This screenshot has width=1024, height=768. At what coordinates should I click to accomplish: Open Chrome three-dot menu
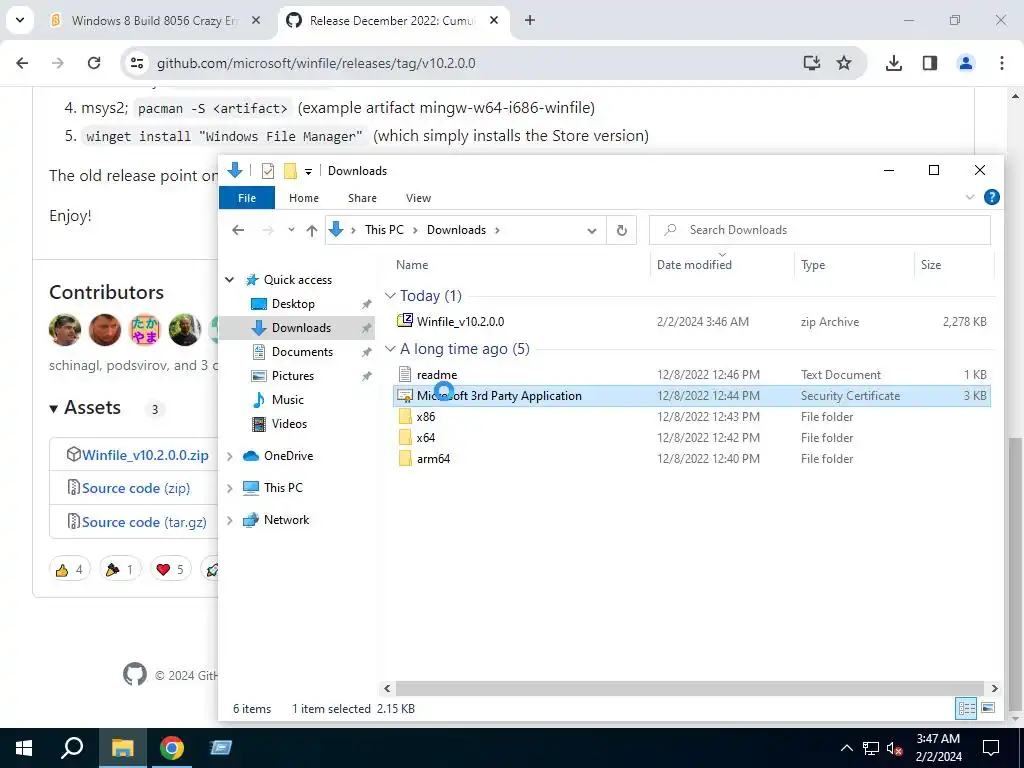coord(1001,63)
